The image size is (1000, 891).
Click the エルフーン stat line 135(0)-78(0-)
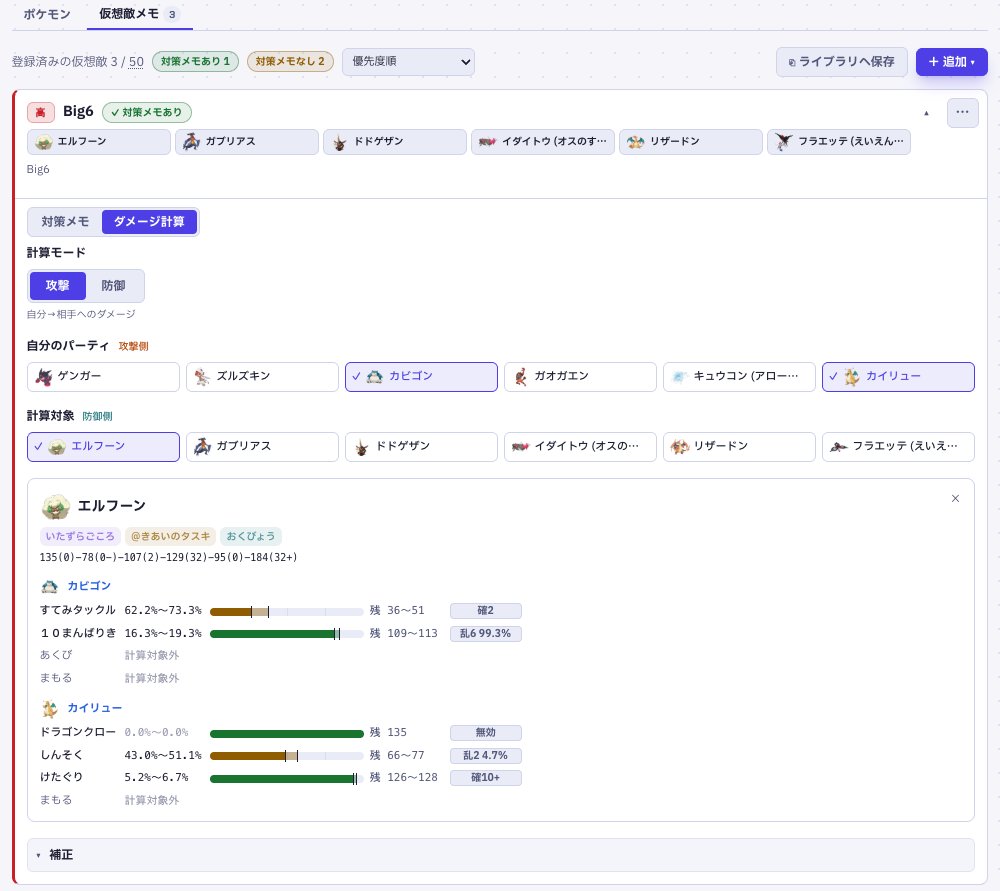tap(168, 557)
